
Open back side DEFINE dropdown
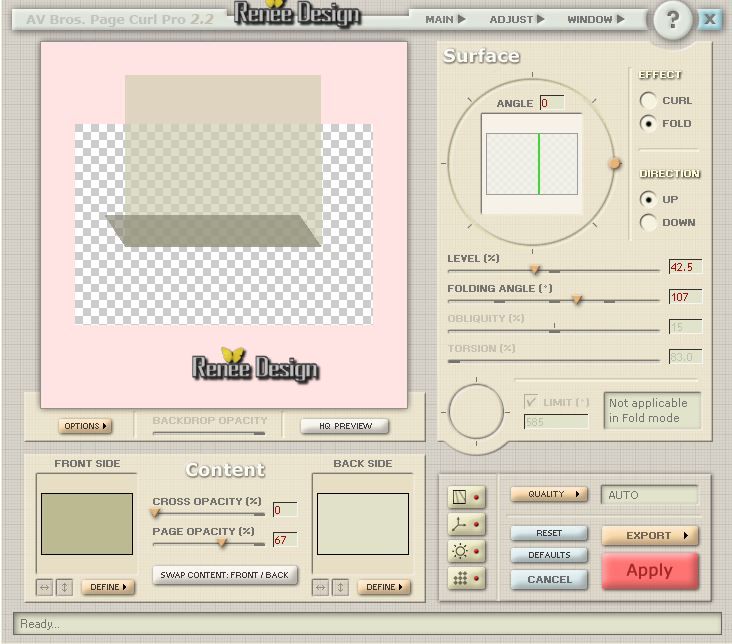pyautogui.click(x=384, y=587)
